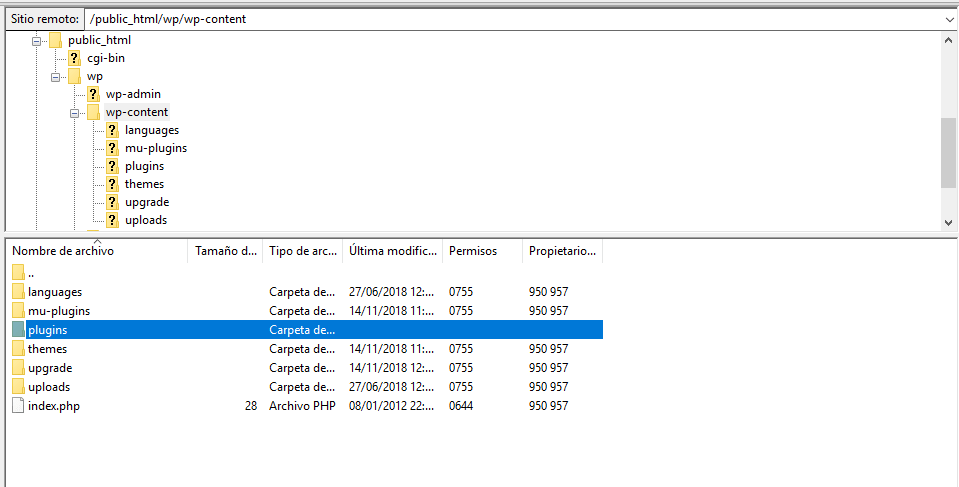This screenshot has width=959, height=487.
Task: Select upgrade question-mark icon in tree
Action: pyautogui.click(x=113, y=202)
